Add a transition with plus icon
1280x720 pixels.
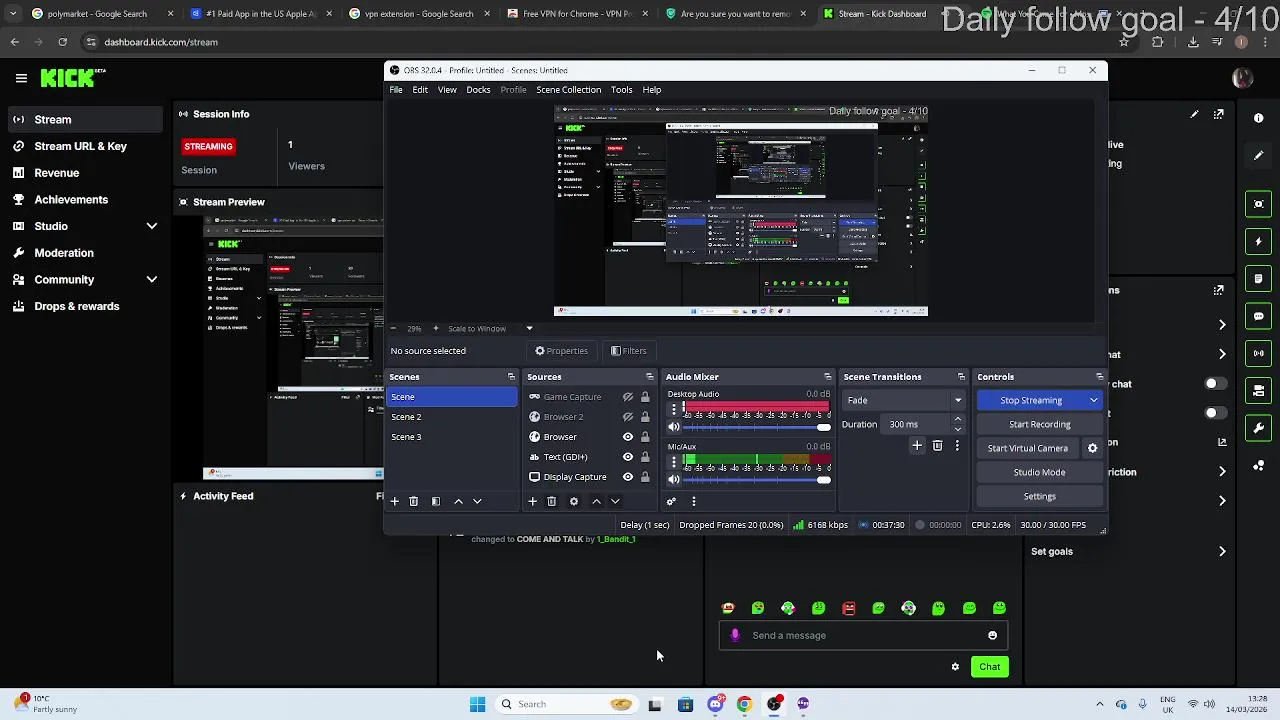tap(917, 446)
